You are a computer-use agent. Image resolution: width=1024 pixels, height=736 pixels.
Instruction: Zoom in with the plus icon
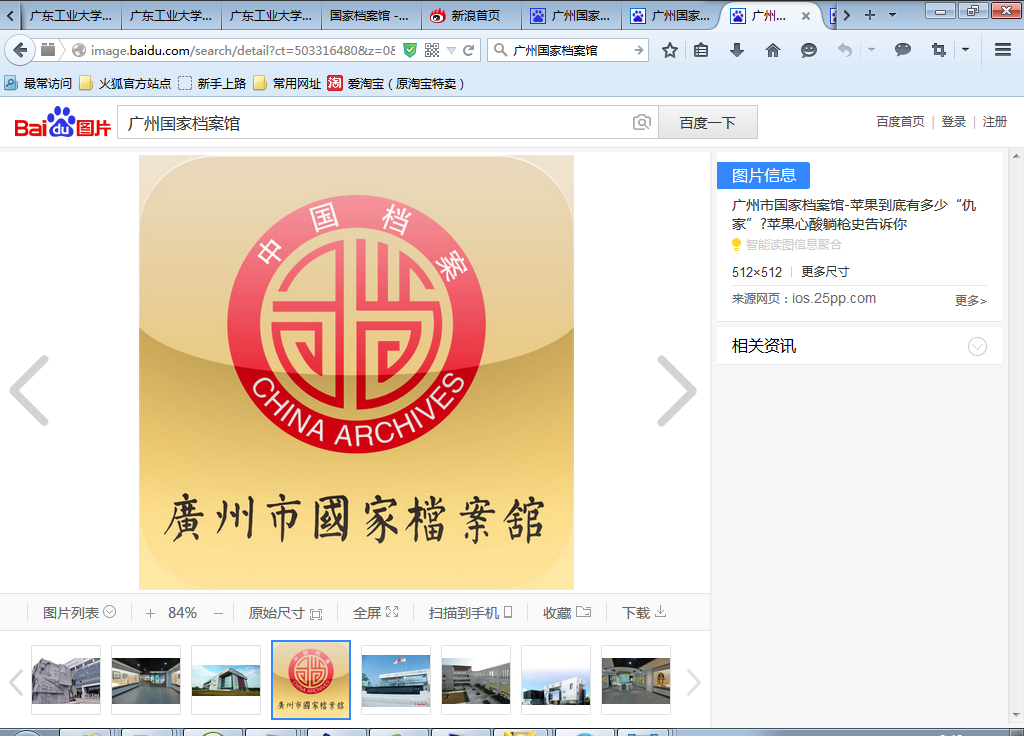pos(150,613)
